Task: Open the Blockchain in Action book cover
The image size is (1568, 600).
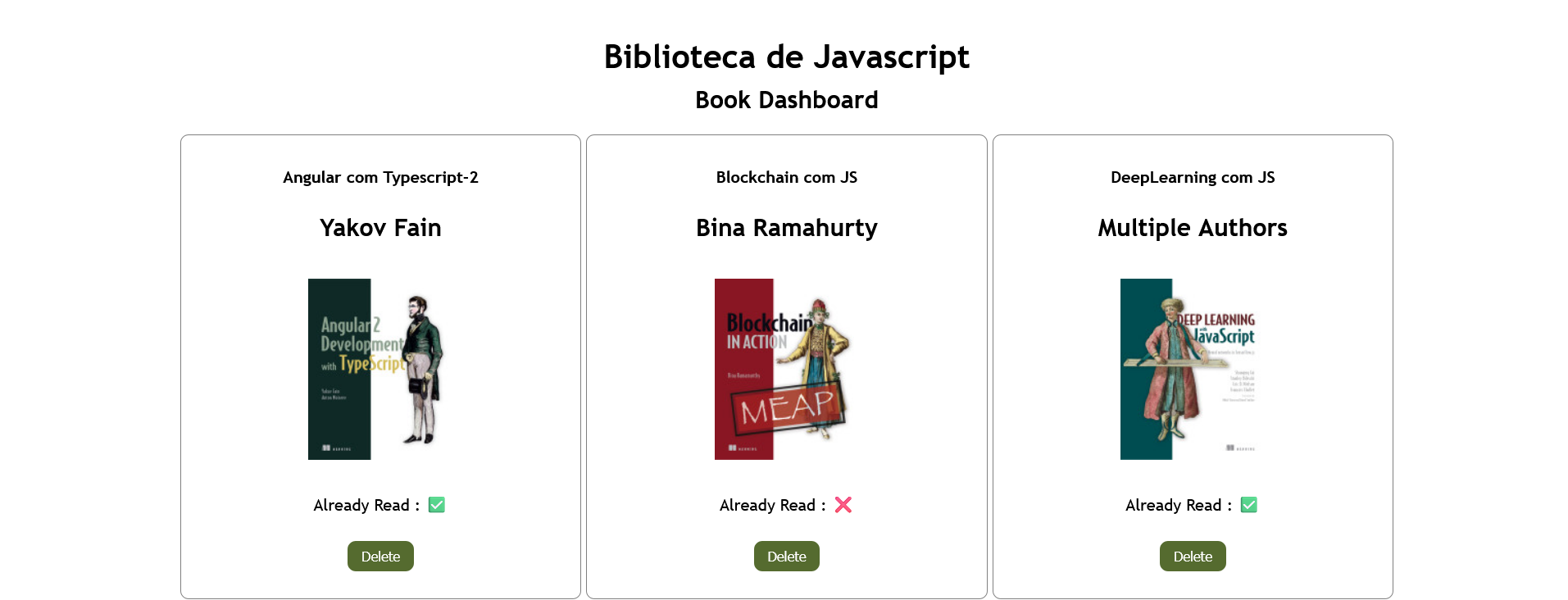Action: (x=787, y=369)
